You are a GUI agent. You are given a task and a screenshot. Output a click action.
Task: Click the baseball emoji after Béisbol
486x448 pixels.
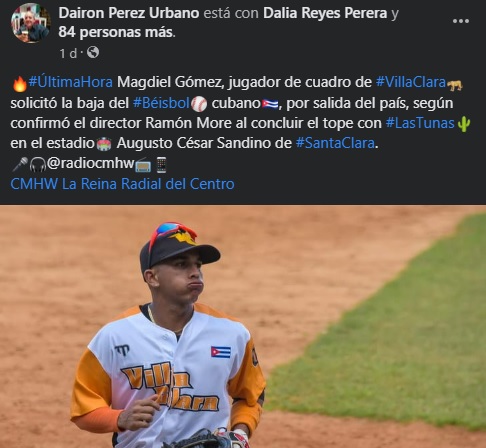click(x=199, y=104)
